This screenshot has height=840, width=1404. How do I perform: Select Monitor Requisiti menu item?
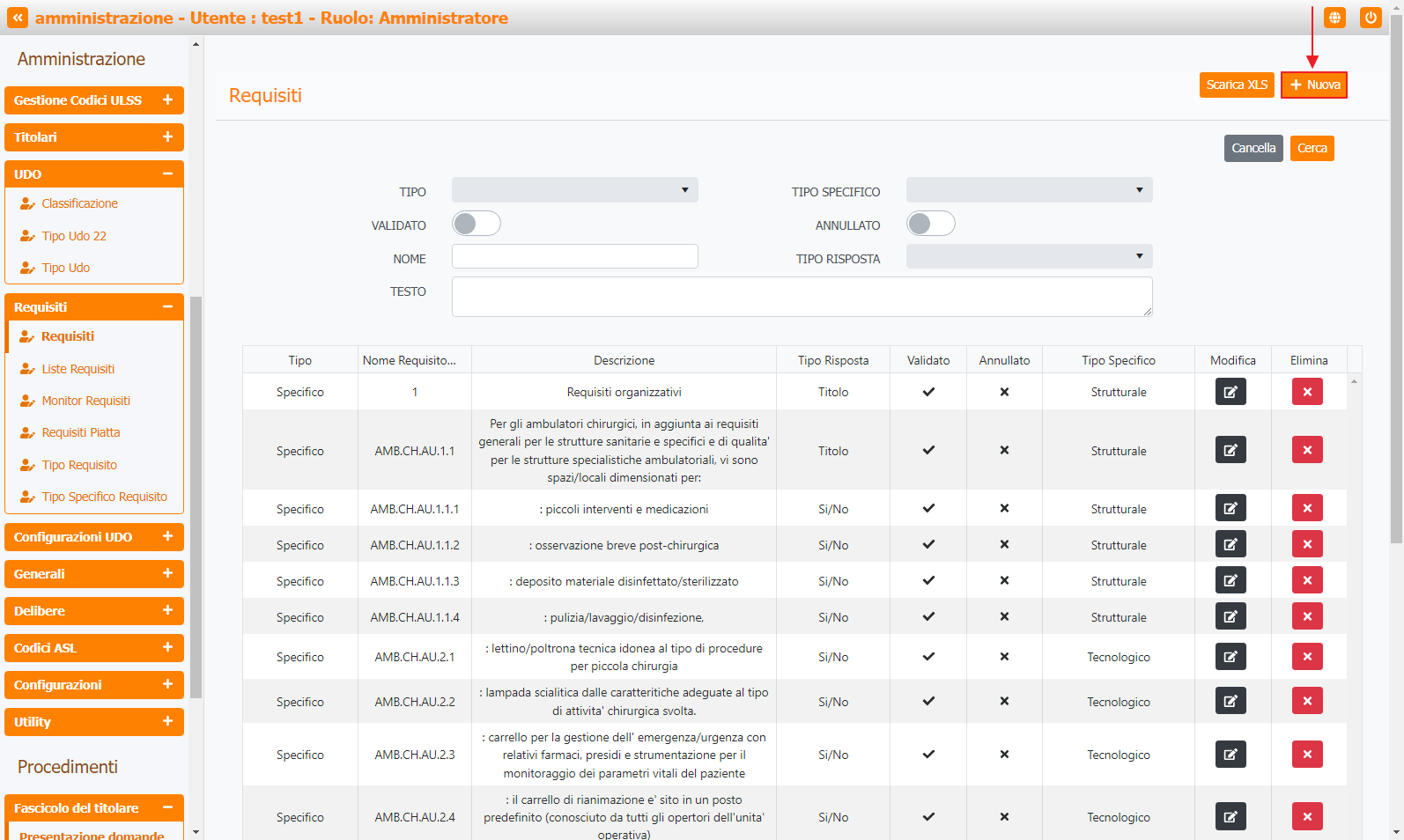85,401
